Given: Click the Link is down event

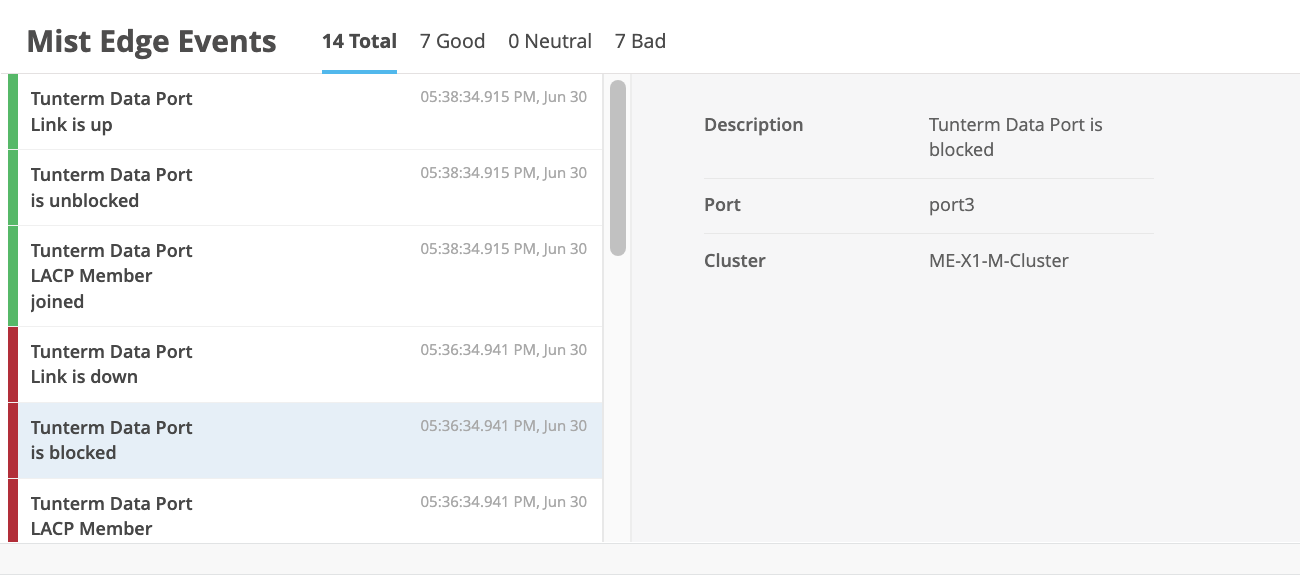Looking at the screenshot, I should tap(300, 364).
